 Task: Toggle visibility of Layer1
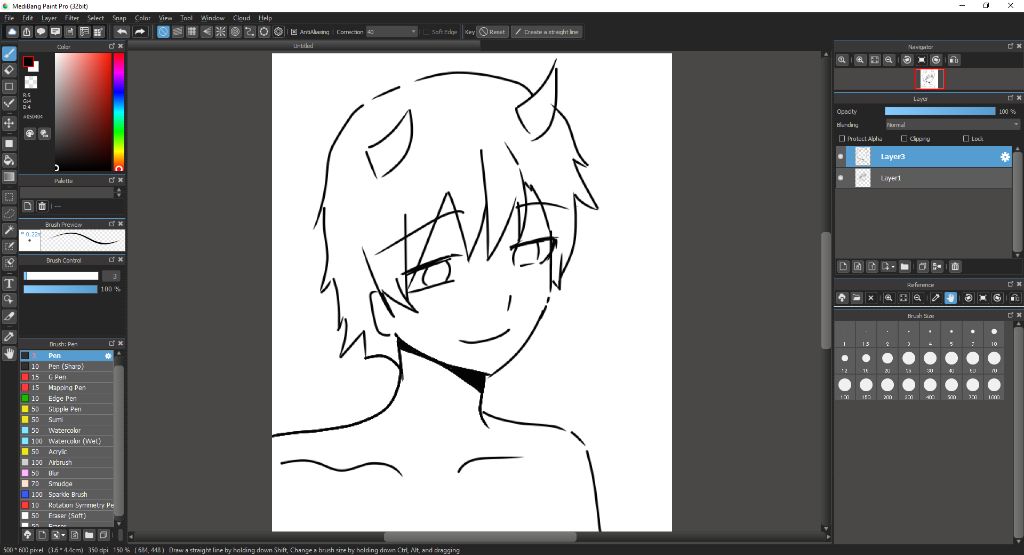(840, 178)
